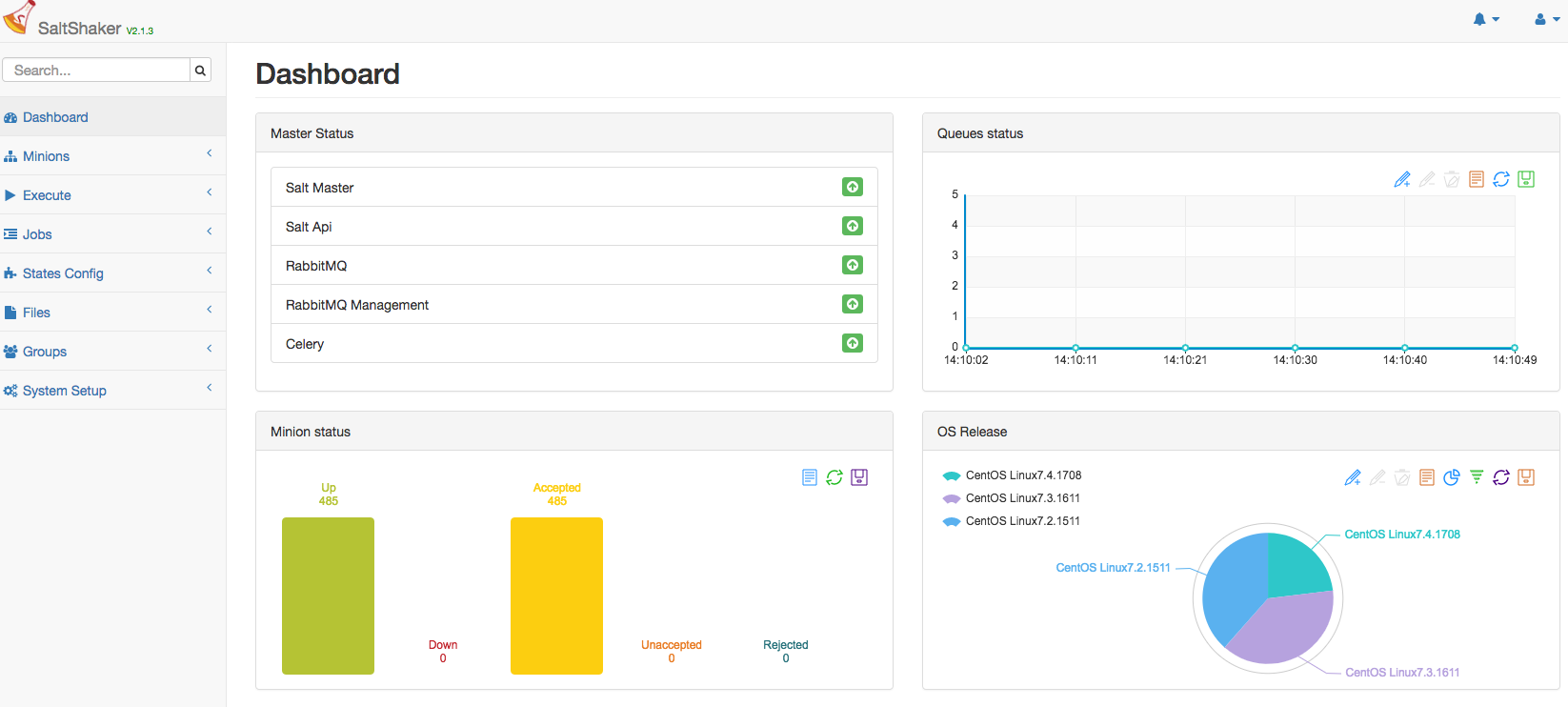The height and width of the screenshot is (707, 1568).
Task: Save Minion status chart as image
Action: click(859, 477)
